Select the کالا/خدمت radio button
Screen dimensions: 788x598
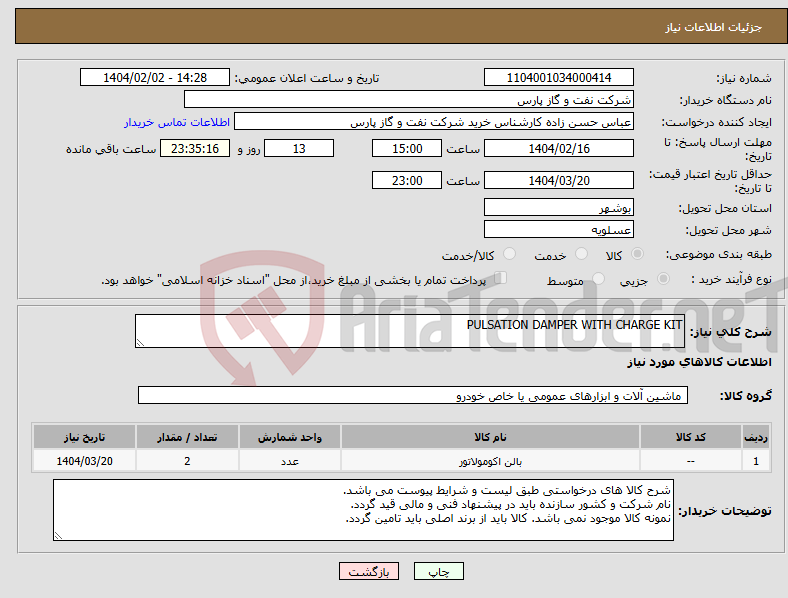coord(509,254)
